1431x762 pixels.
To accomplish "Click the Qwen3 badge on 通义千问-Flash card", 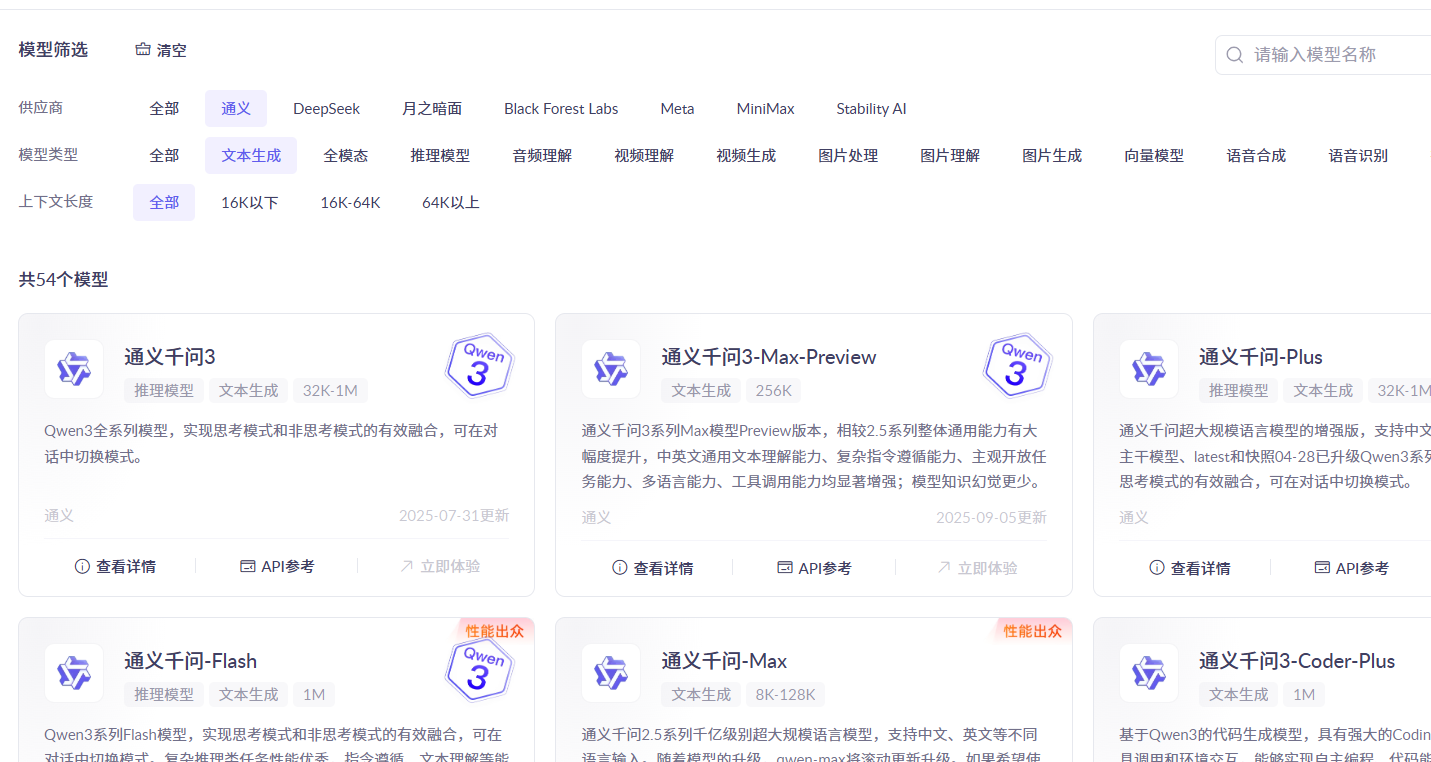I will (x=479, y=669).
